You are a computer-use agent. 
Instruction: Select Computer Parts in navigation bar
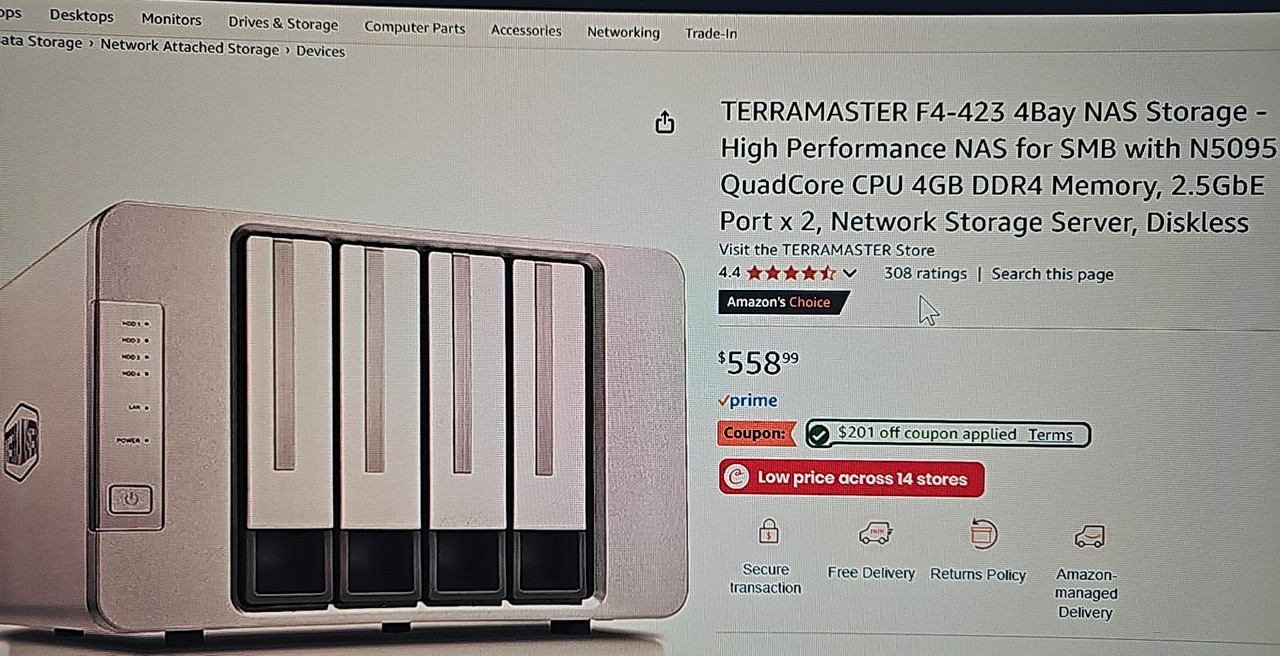coord(414,27)
